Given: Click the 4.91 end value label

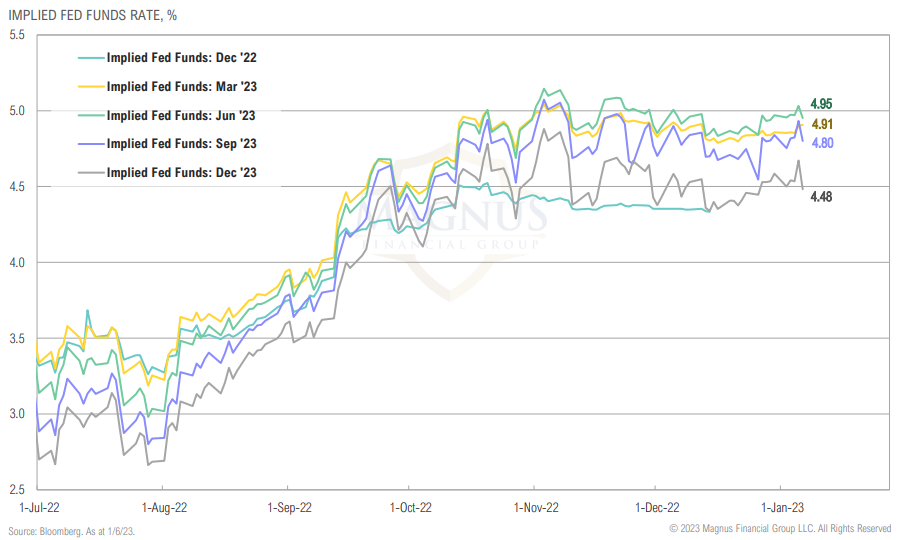Looking at the screenshot, I should pyautogui.click(x=822, y=124).
